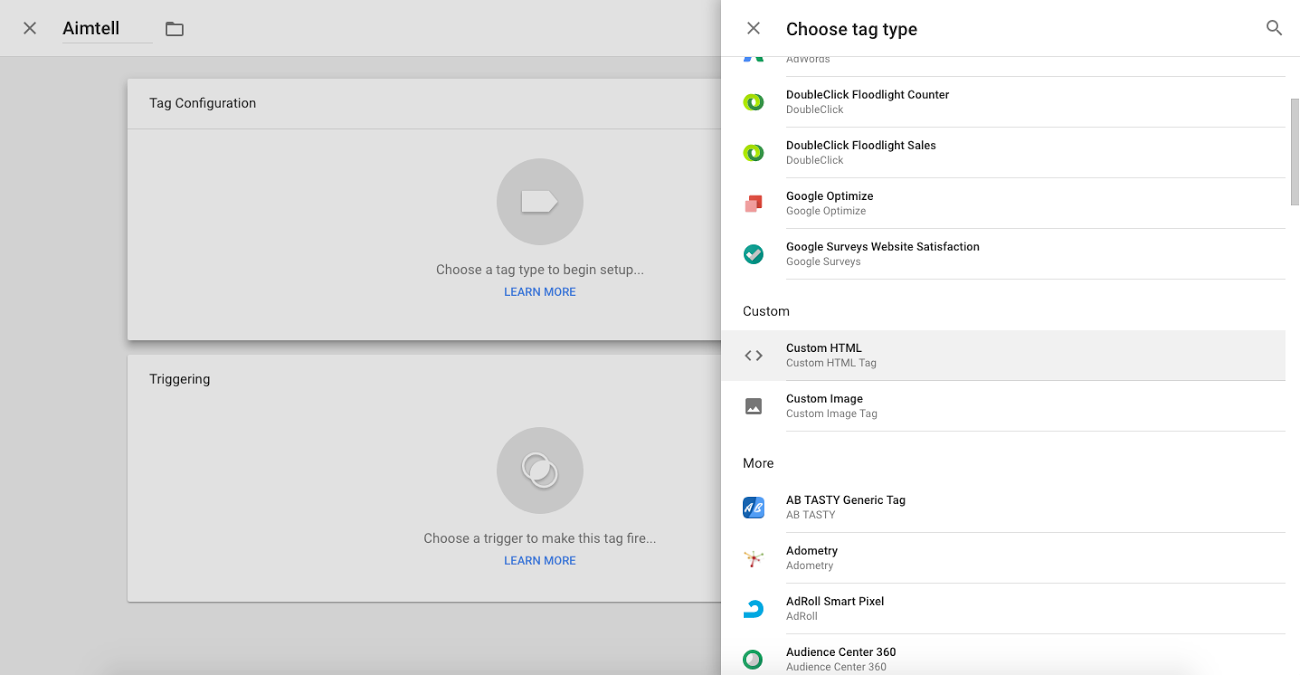Click the Google Optimize icon
Screen dimensions: 1300x675
point(754,203)
